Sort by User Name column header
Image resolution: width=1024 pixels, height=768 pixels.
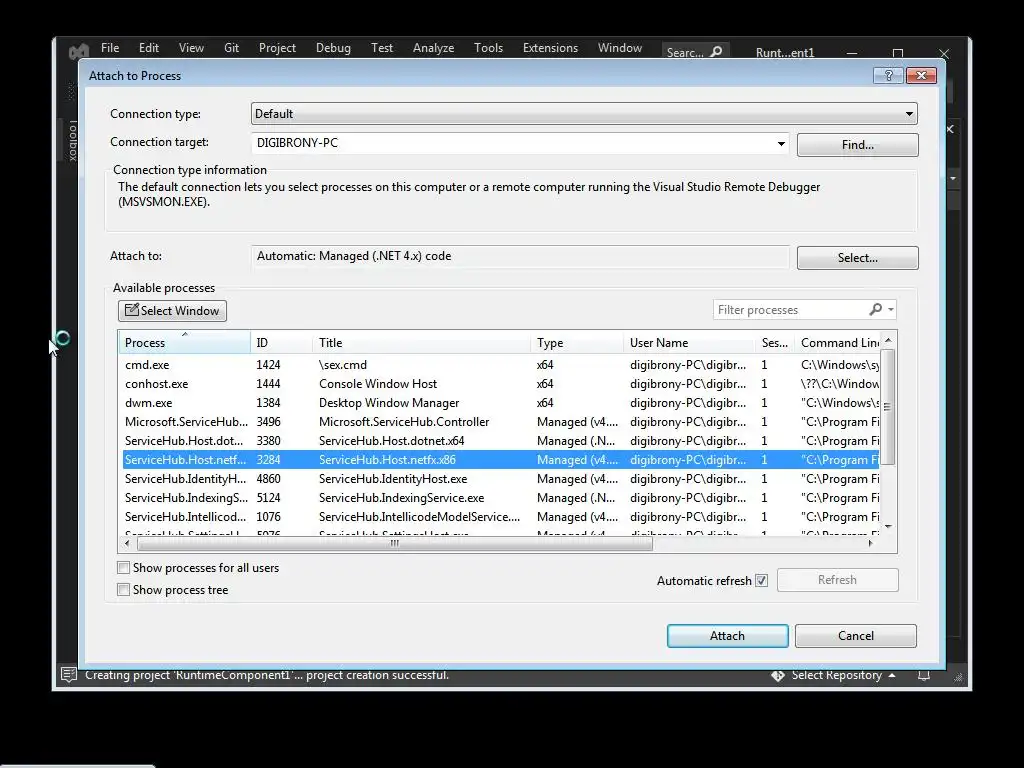[x=690, y=342]
